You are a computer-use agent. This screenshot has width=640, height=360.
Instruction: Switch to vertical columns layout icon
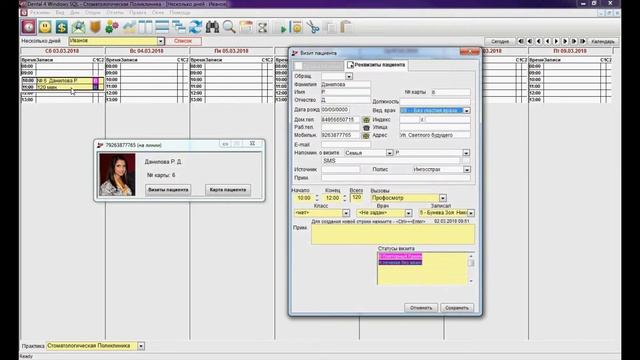145,27
